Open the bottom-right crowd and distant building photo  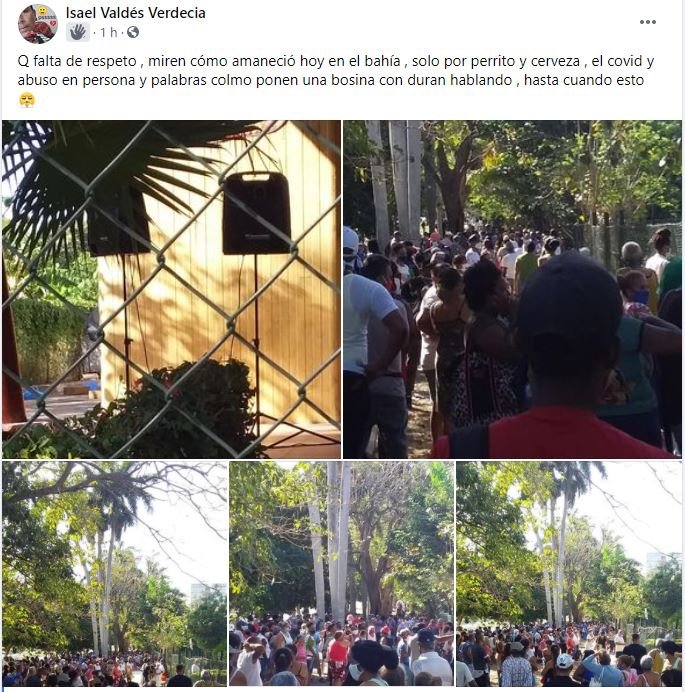tap(569, 574)
